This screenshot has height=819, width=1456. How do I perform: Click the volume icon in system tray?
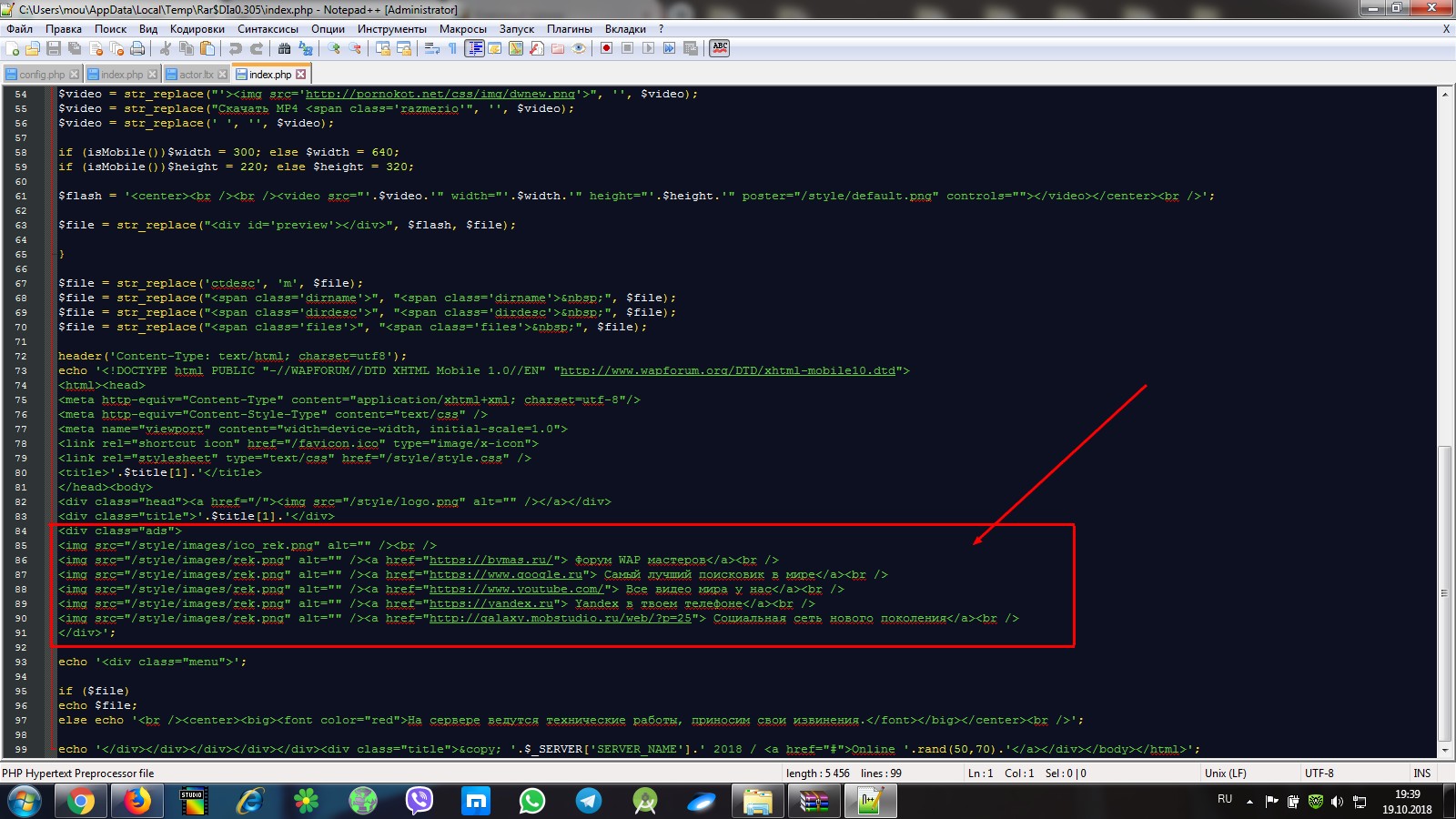tap(1337, 802)
